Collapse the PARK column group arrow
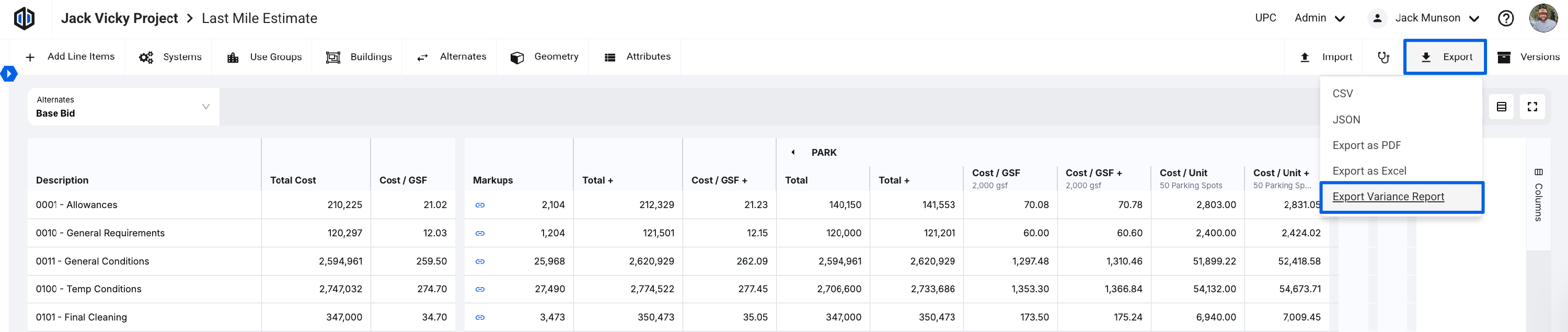Viewport: 1568px width, 332px height. [792, 152]
